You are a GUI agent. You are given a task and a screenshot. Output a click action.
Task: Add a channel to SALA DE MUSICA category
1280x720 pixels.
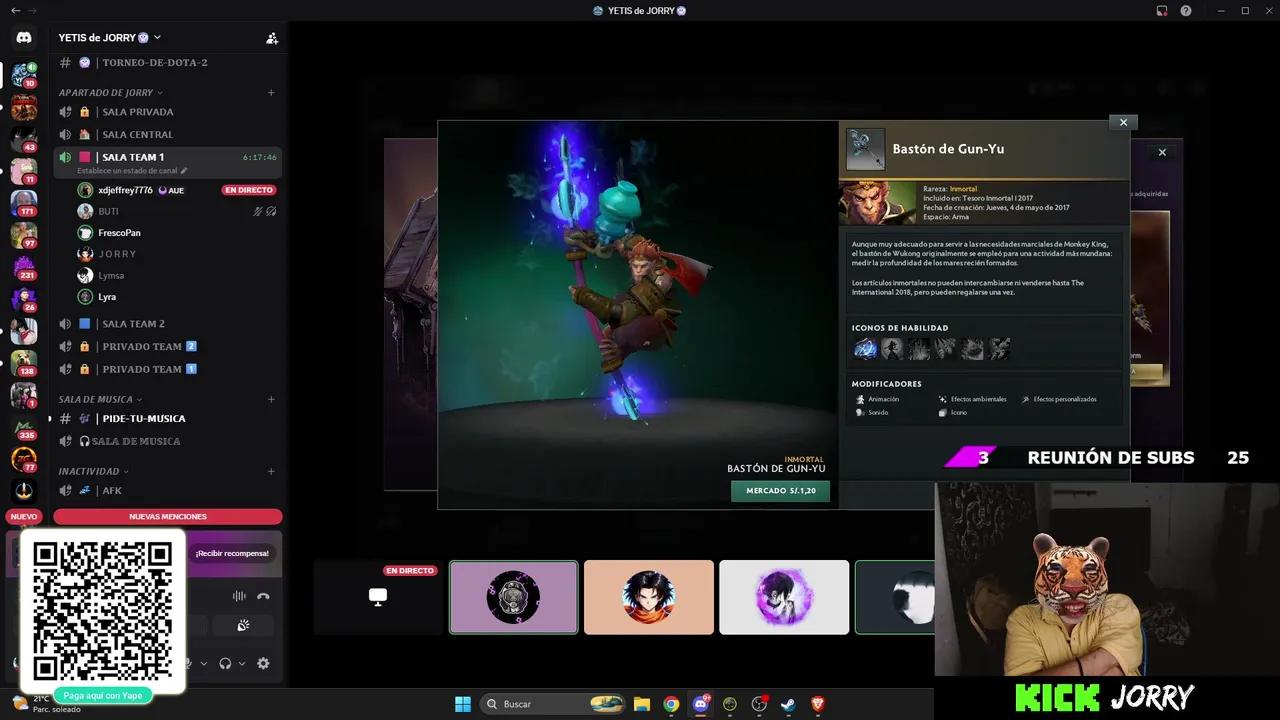click(271, 400)
